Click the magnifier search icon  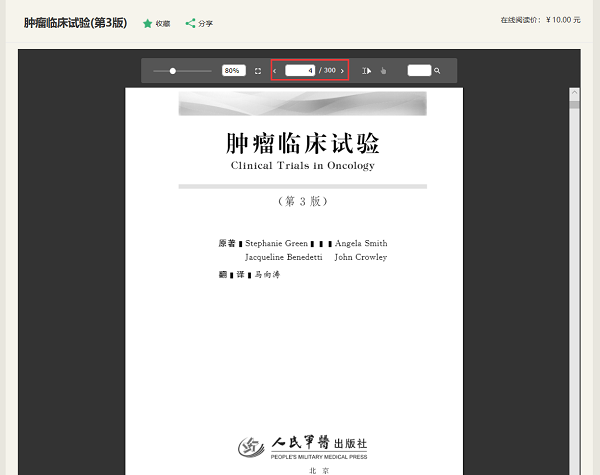tap(437, 71)
